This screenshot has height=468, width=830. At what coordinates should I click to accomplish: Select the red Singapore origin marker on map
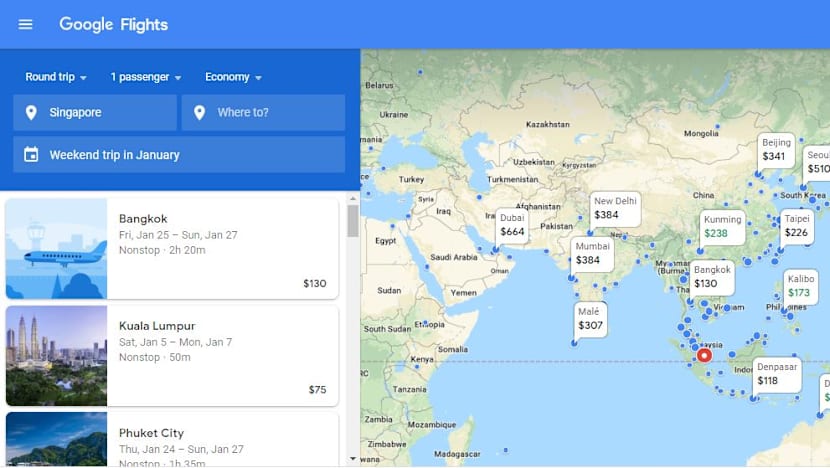pyautogui.click(x=703, y=355)
